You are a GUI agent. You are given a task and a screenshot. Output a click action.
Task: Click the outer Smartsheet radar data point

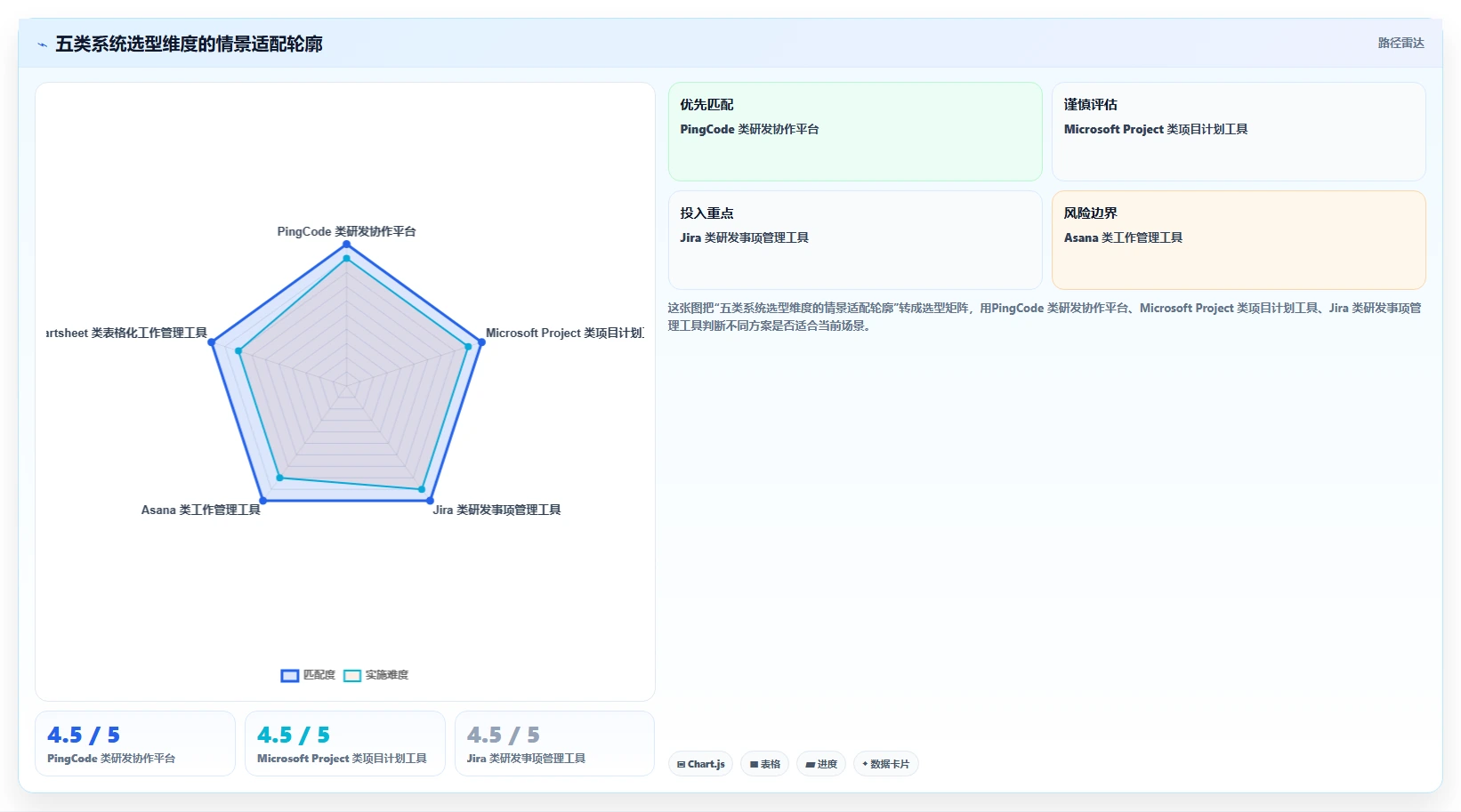212,342
